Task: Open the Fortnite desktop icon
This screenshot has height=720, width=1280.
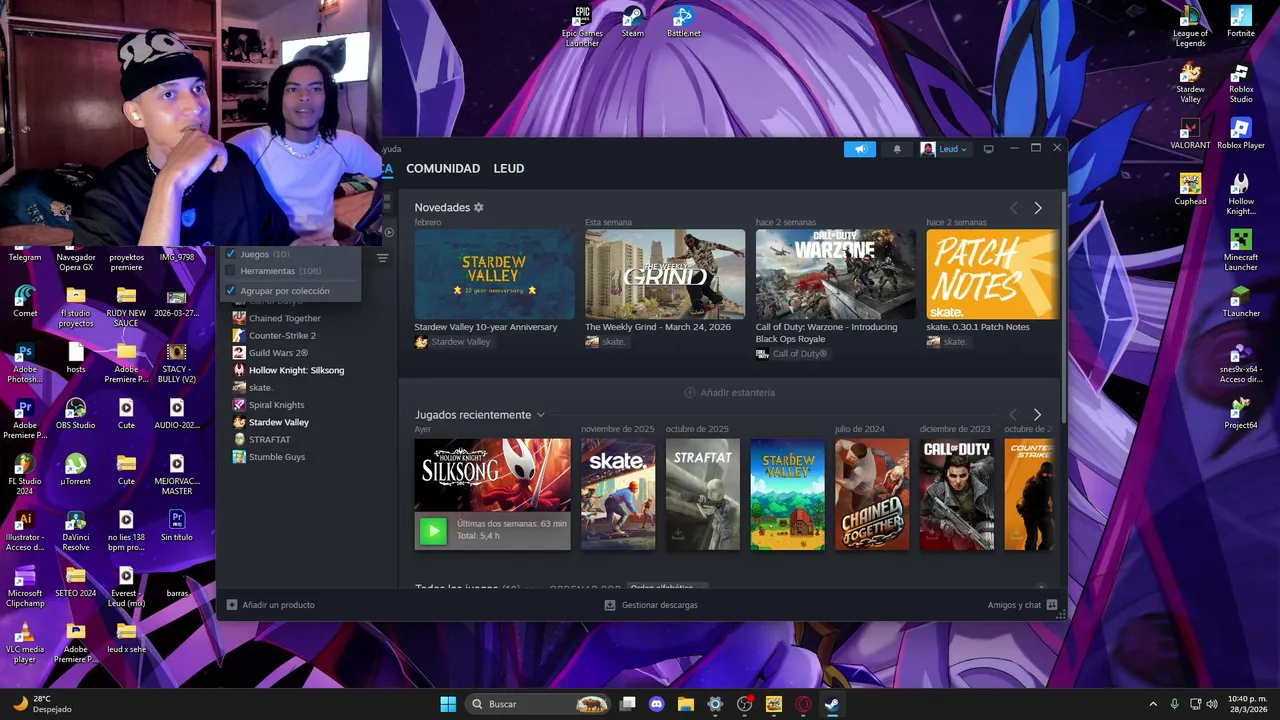Action: (x=1241, y=22)
